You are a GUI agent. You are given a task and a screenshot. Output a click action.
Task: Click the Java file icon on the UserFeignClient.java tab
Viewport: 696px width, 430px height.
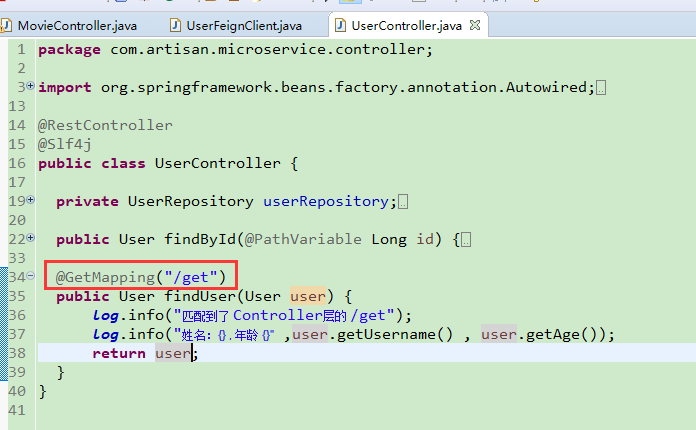175,25
